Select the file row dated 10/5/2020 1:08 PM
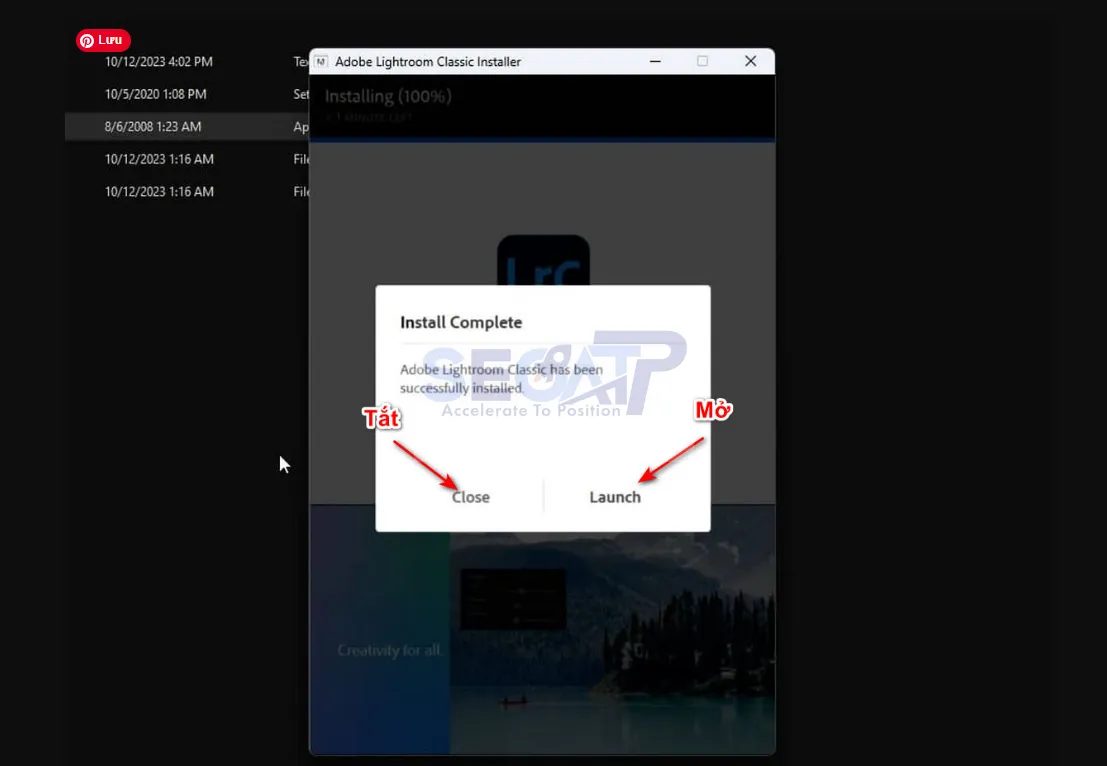Viewport: 1107px width, 766px height. coord(156,94)
